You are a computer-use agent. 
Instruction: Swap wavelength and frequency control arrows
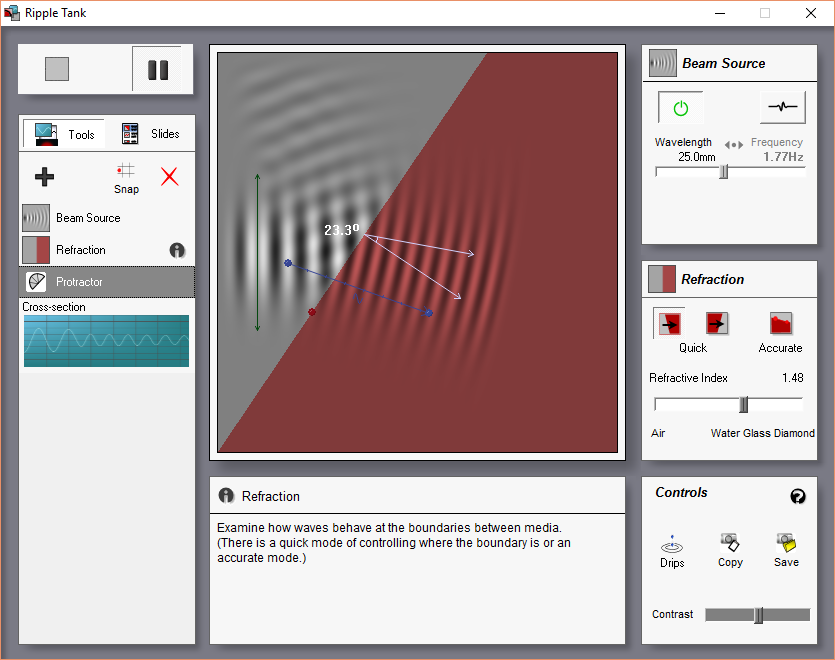[x=733, y=144]
